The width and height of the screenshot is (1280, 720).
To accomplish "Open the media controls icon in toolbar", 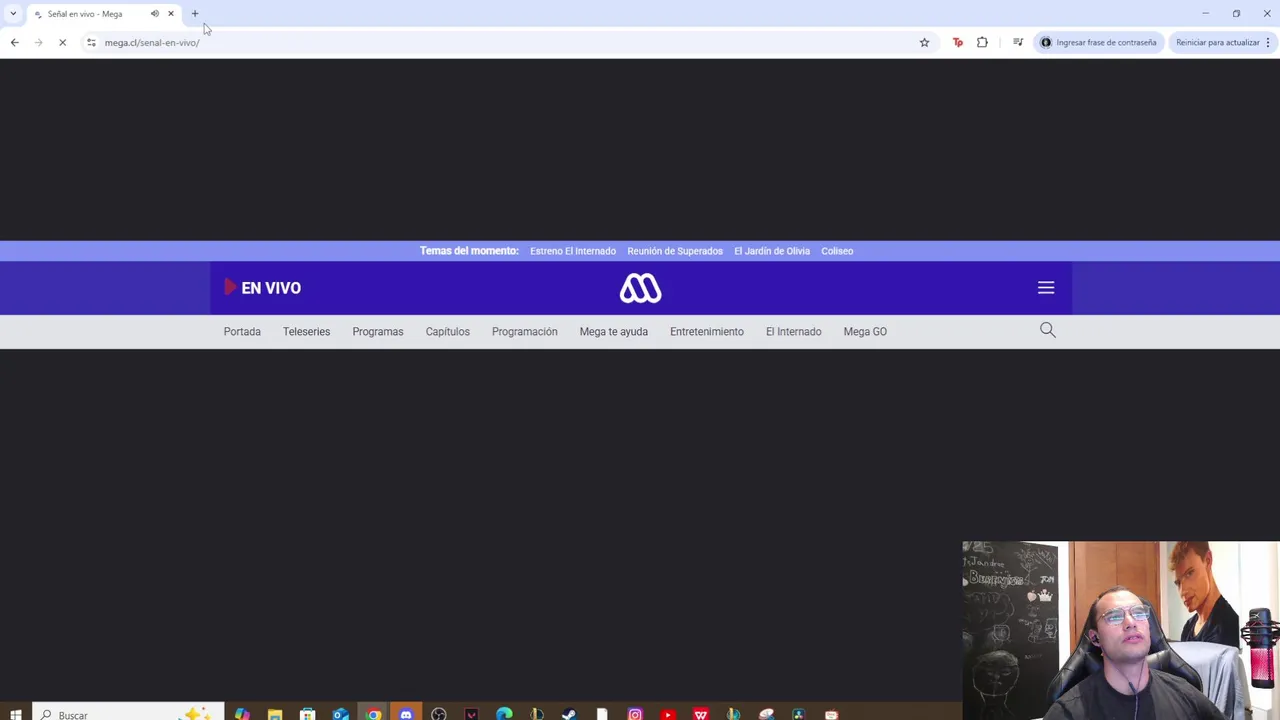I will [1017, 42].
